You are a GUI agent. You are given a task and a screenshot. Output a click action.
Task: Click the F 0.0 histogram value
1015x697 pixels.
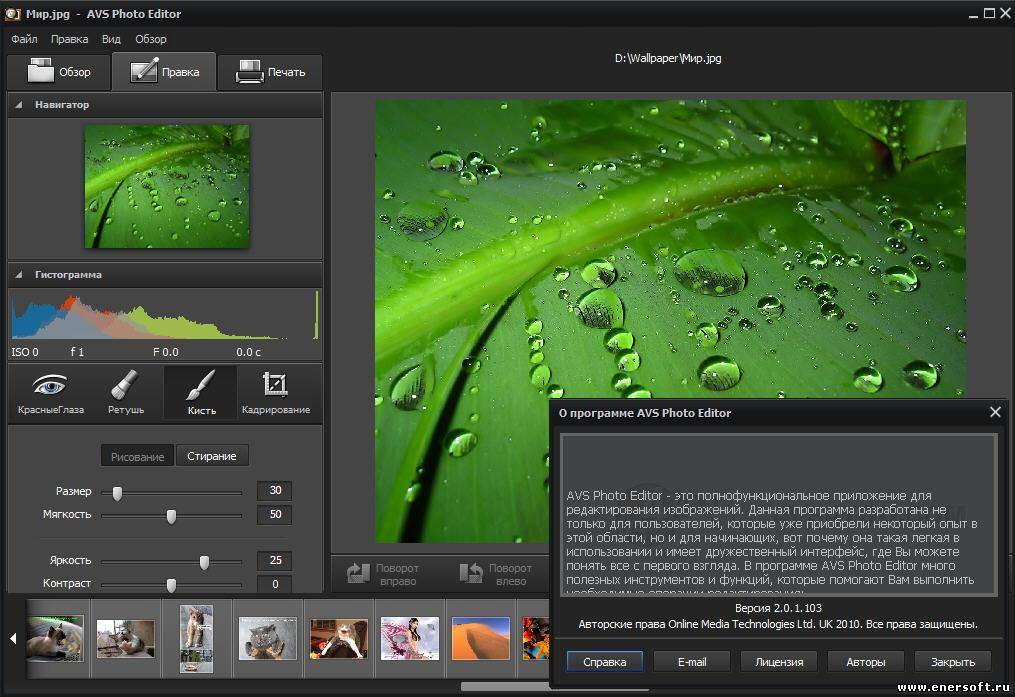point(166,352)
